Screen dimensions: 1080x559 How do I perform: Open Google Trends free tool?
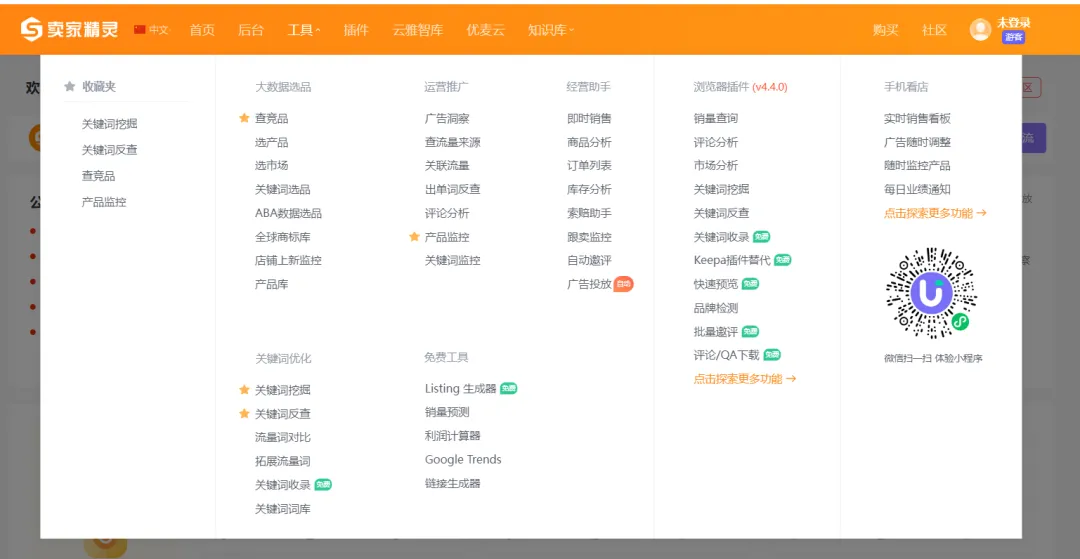coord(463,459)
